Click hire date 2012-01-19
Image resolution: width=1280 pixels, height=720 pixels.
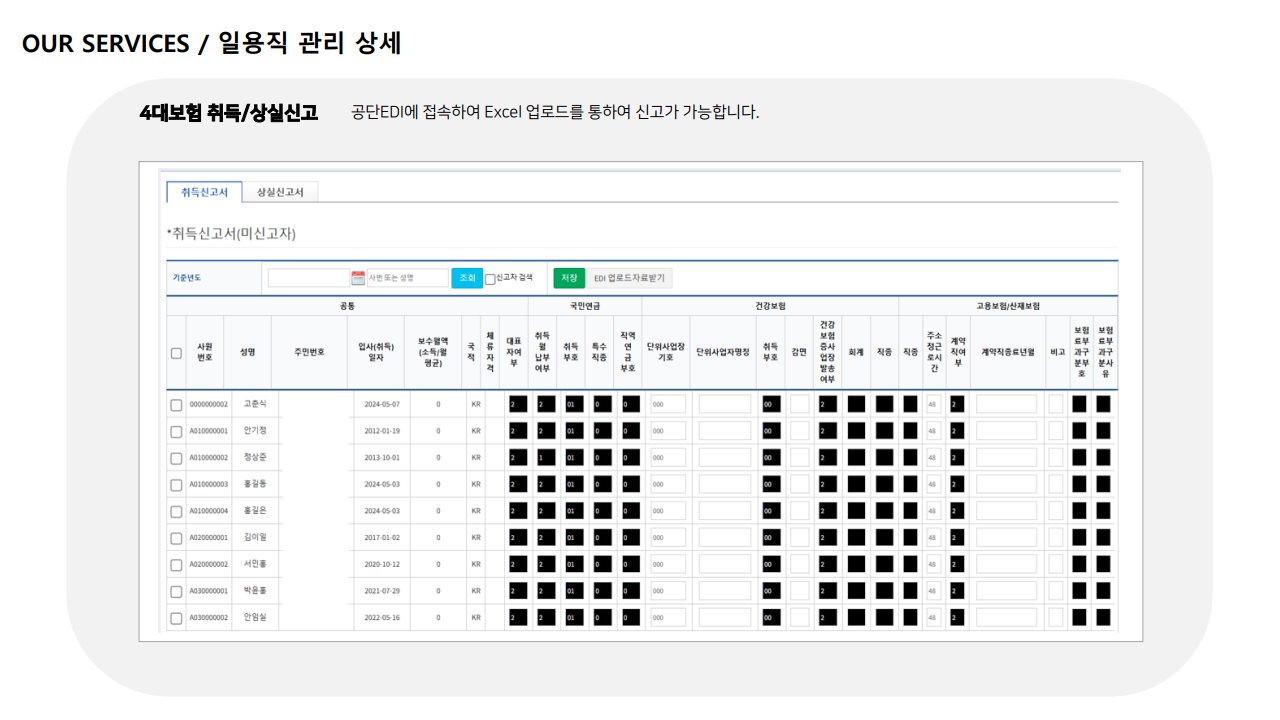pos(382,432)
